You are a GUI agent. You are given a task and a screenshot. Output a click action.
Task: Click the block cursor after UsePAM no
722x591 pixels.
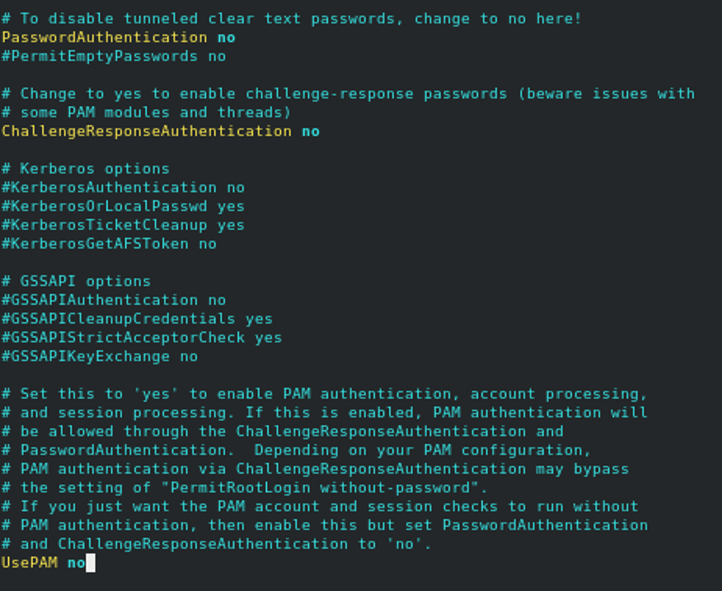pos(91,563)
